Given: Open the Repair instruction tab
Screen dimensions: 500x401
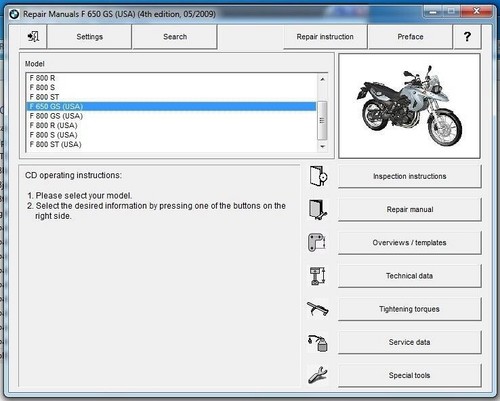Looking at the screenshot, I should tap(325, 37).
